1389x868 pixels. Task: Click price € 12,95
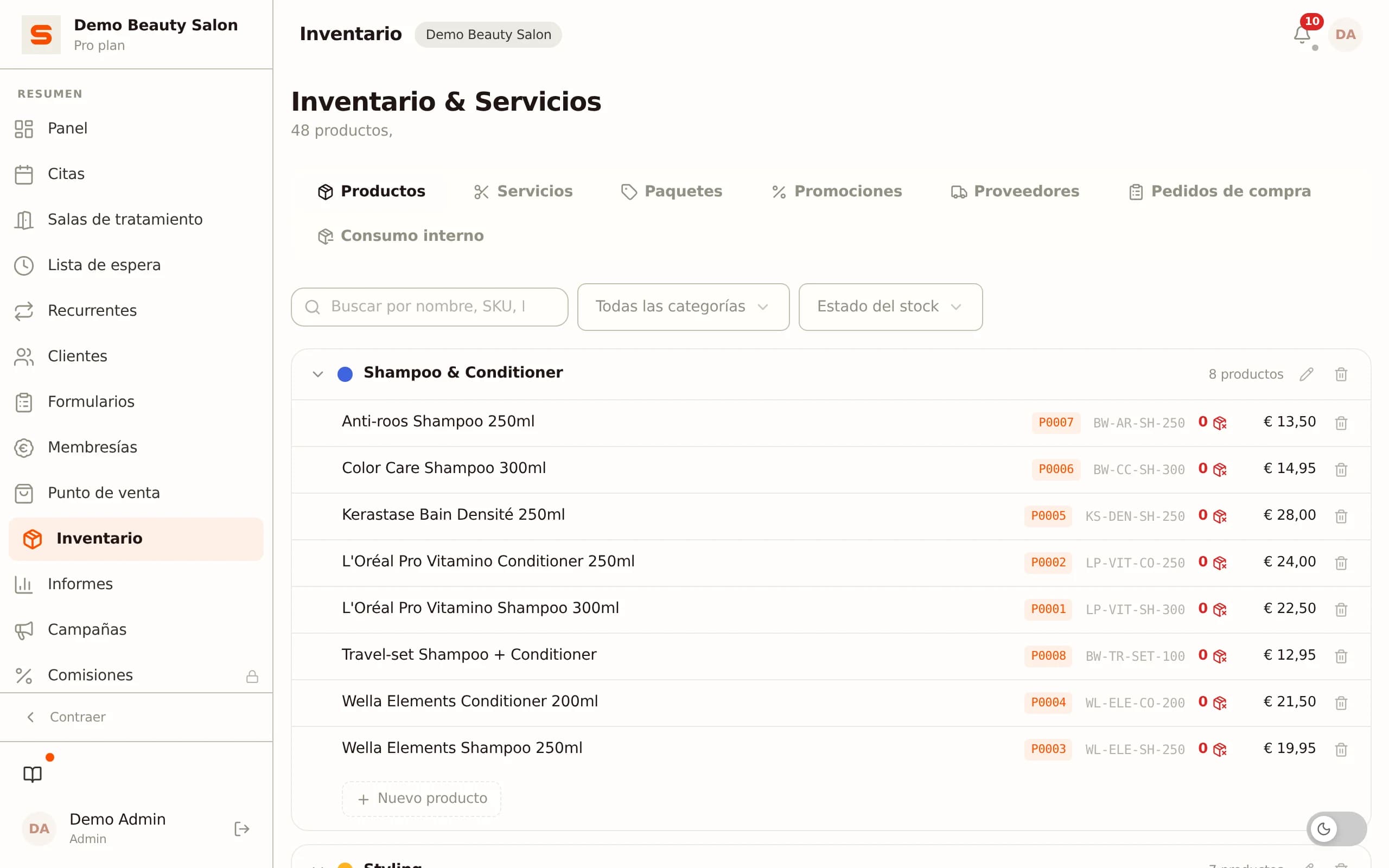click(1289, 655)
